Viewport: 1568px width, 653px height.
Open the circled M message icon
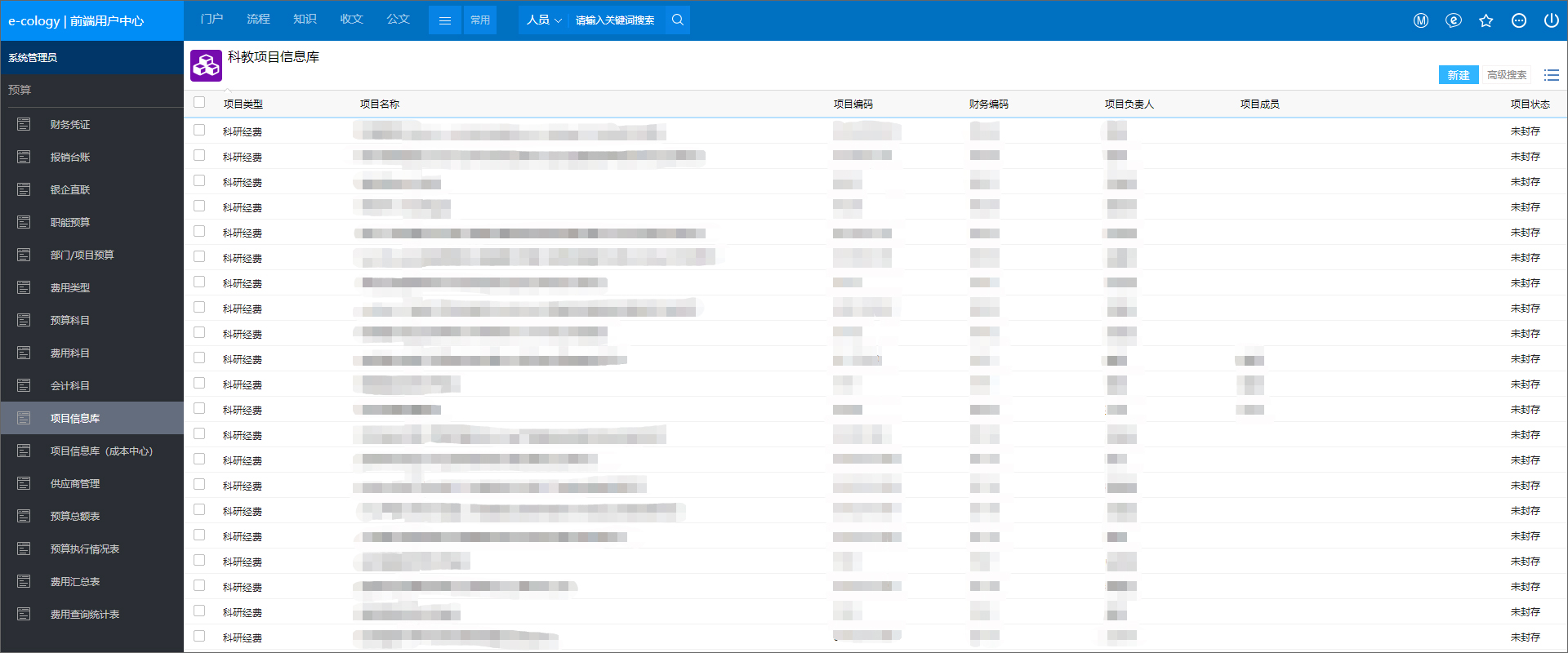coord(1421,20)
